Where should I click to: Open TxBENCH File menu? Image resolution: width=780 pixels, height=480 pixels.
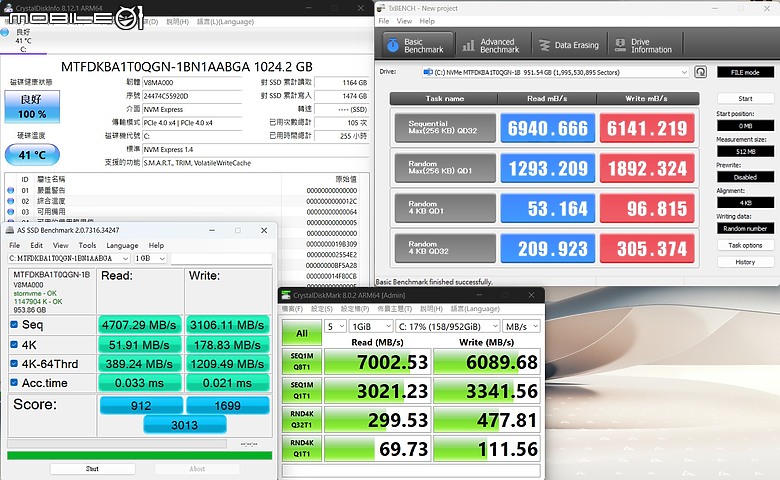pos(384,21)
